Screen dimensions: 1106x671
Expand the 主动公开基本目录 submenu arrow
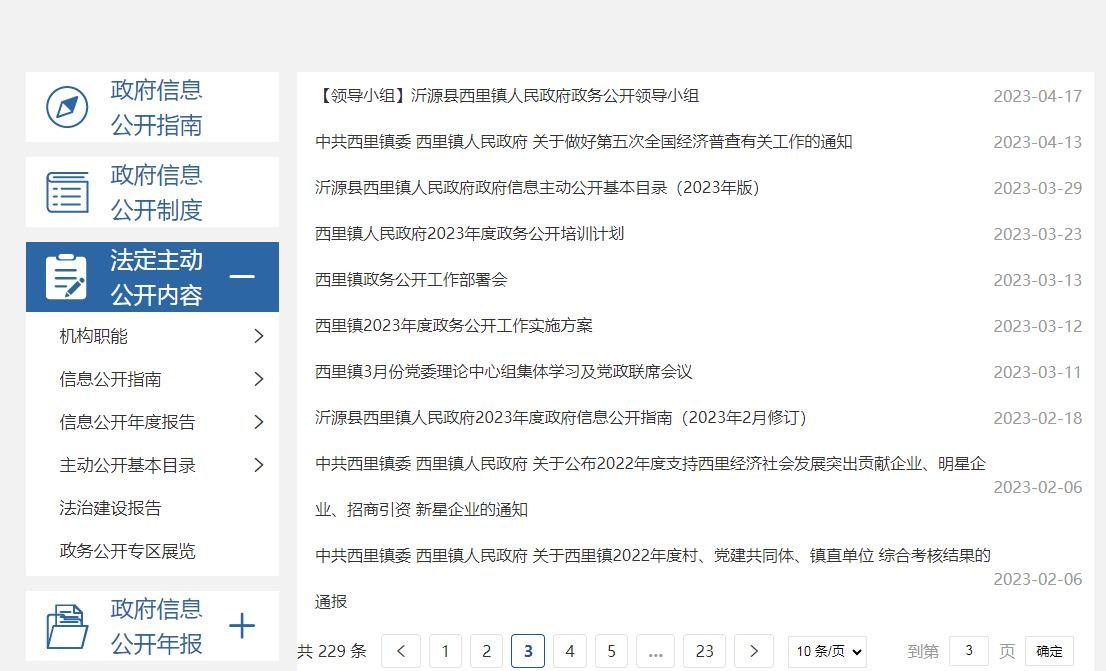pyautogui.click(x=258, y=466)
